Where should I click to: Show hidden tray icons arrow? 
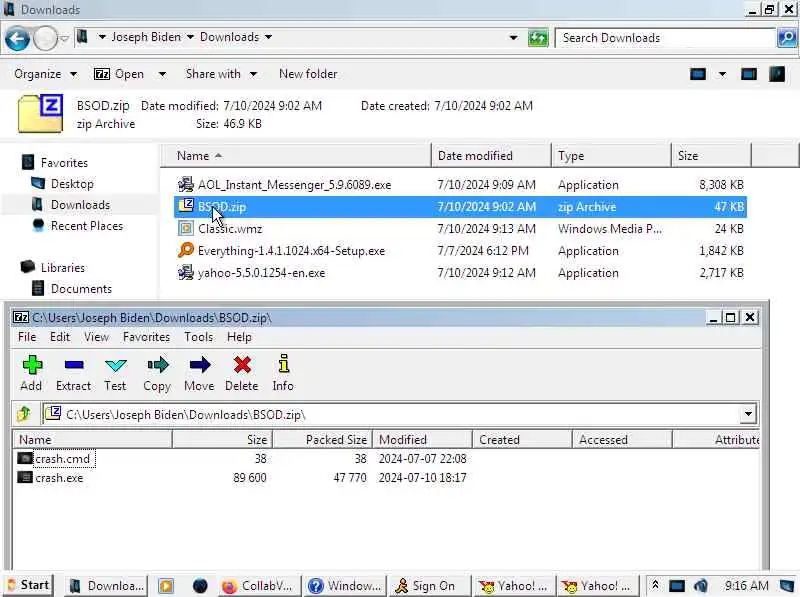point(656,585)
